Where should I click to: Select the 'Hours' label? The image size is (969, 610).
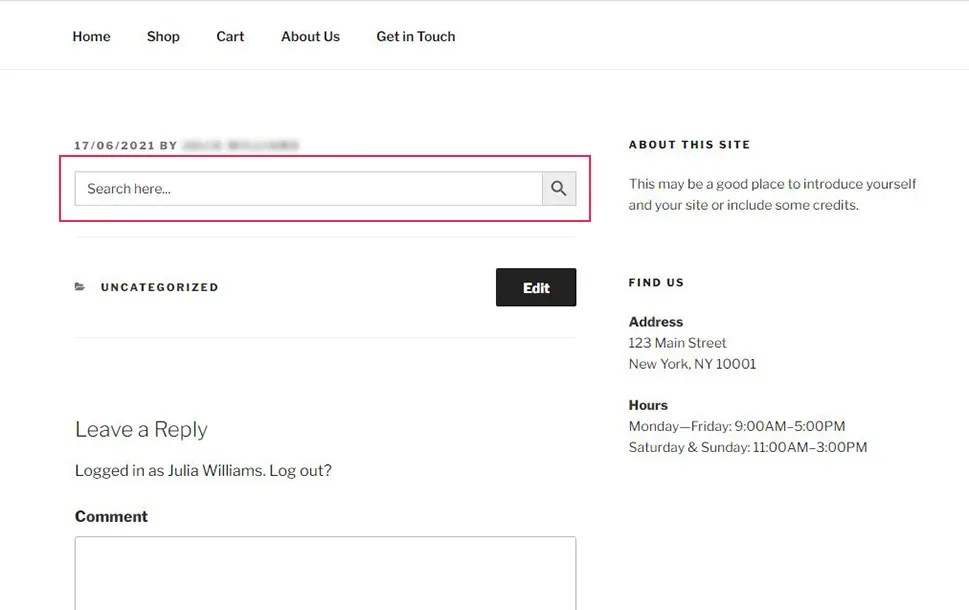click(648, 405)
